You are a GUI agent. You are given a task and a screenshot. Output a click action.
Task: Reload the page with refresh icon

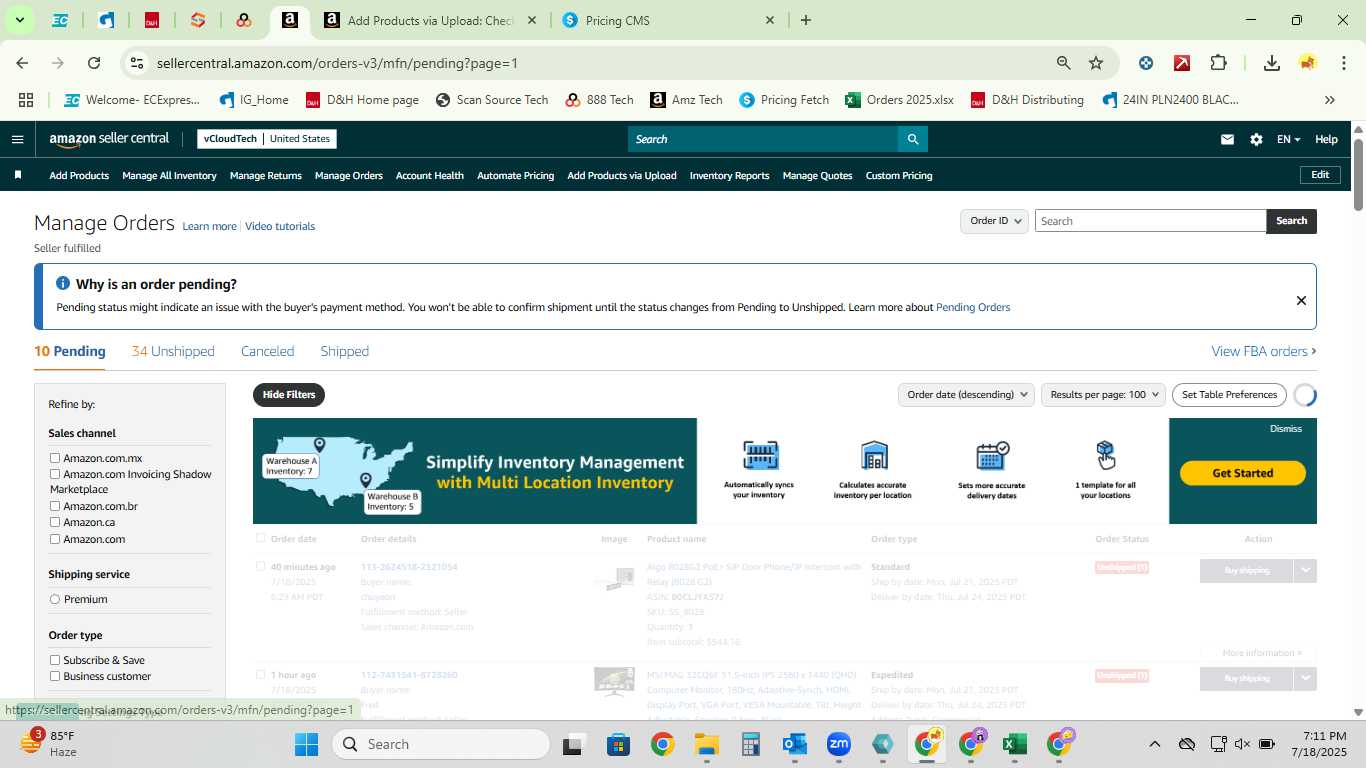tap(94, 63)
